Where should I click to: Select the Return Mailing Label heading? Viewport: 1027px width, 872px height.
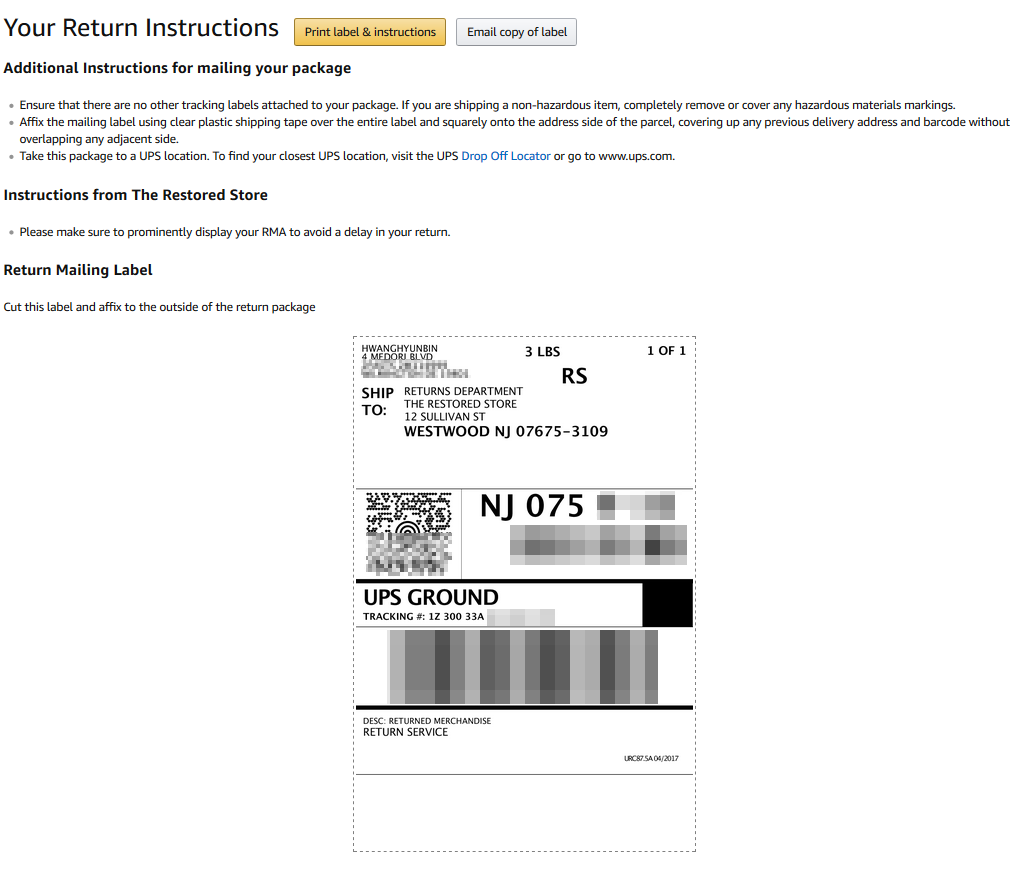(x=78, y=270)
